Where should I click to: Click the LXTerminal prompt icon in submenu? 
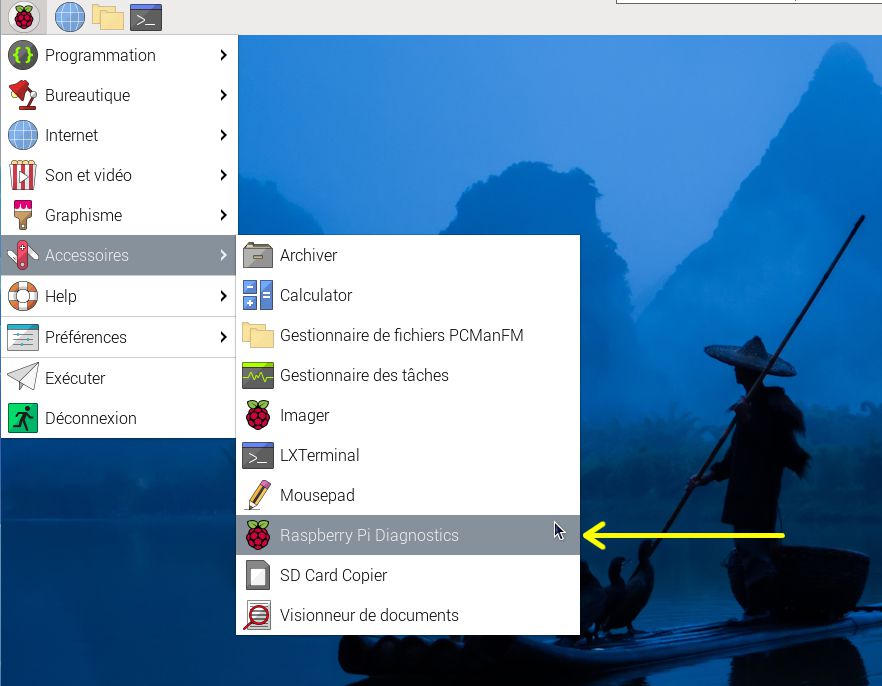258,455
